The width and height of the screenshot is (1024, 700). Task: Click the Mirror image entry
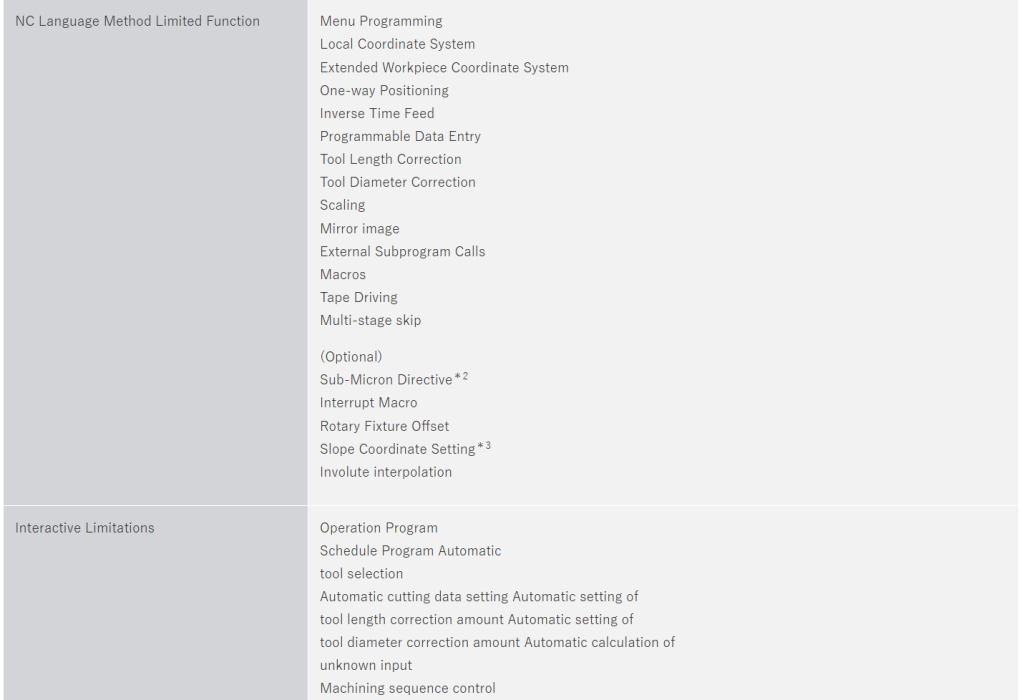point(359,229)
